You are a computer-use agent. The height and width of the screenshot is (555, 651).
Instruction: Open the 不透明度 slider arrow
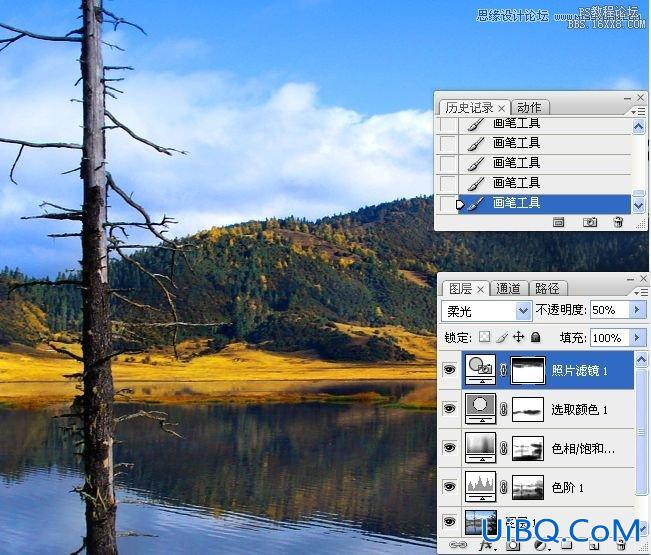pyautogui.click(x=637, y=310)
